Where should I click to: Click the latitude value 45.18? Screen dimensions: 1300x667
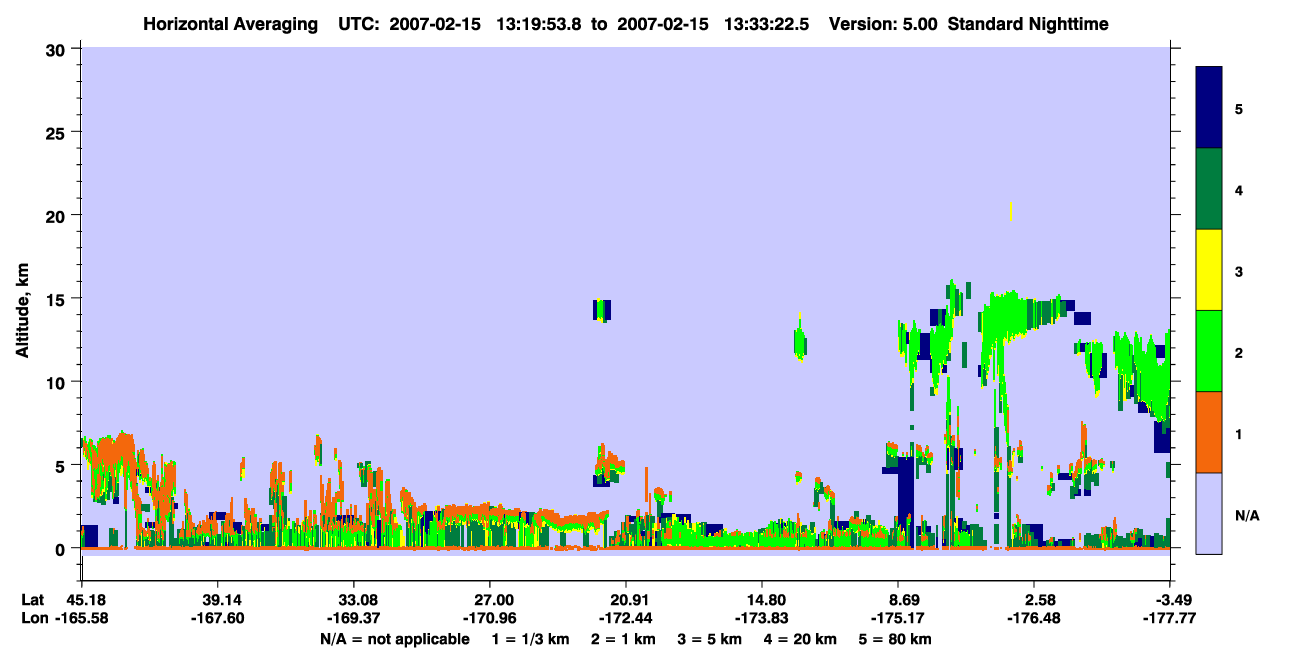click(x=84, y=599)
